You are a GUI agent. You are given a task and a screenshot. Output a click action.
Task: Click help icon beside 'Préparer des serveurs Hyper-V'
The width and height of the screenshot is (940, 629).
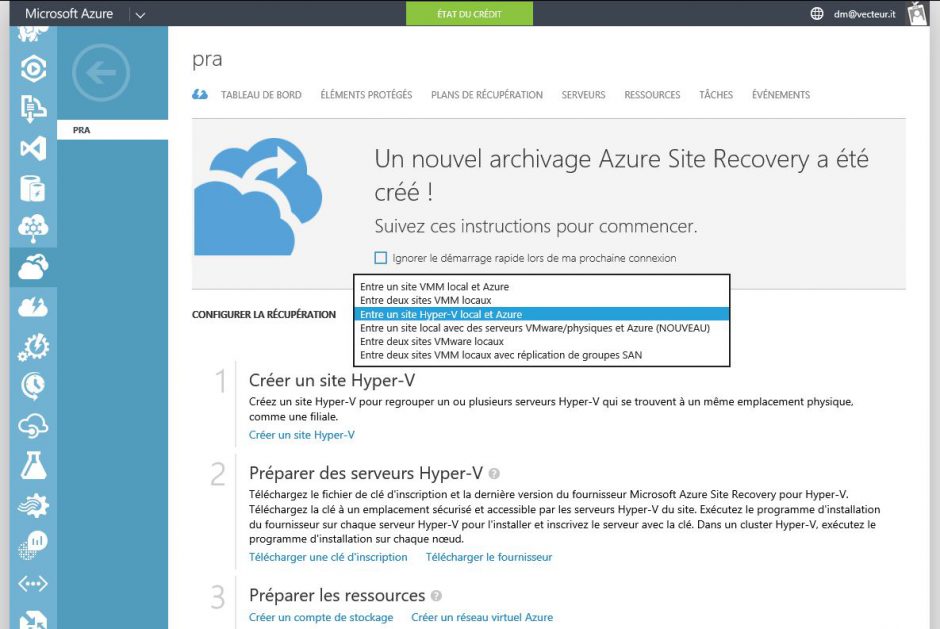tap(494, 474)
